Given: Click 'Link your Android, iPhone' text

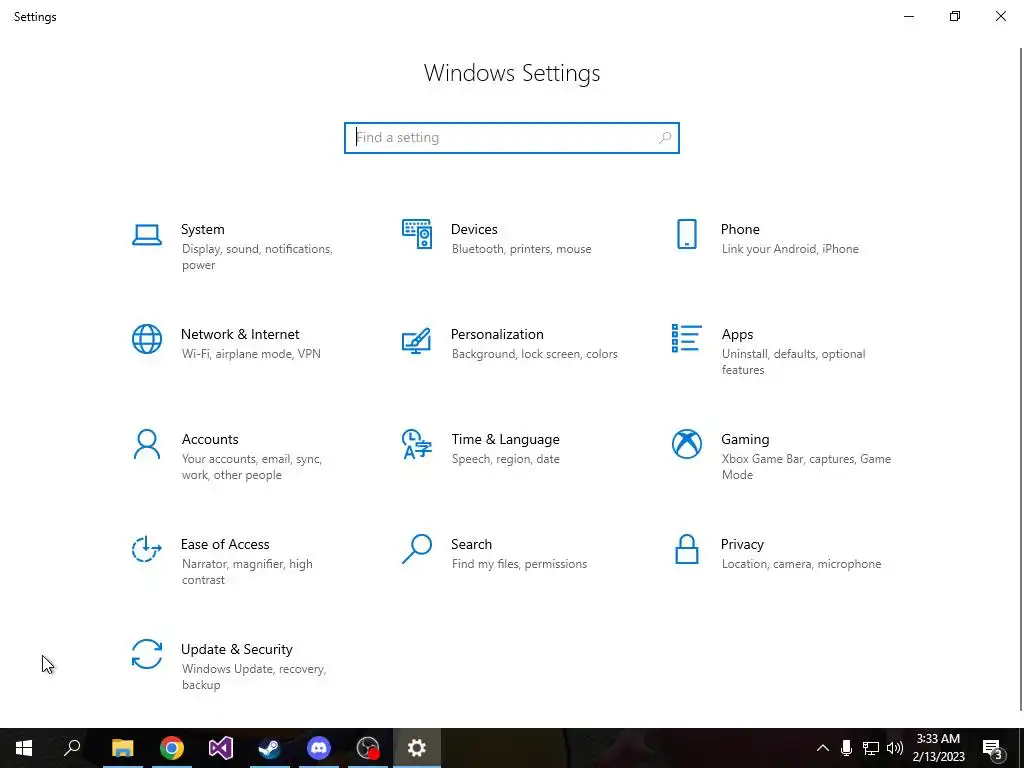Looking at the screenshot, I should [790, 249].
